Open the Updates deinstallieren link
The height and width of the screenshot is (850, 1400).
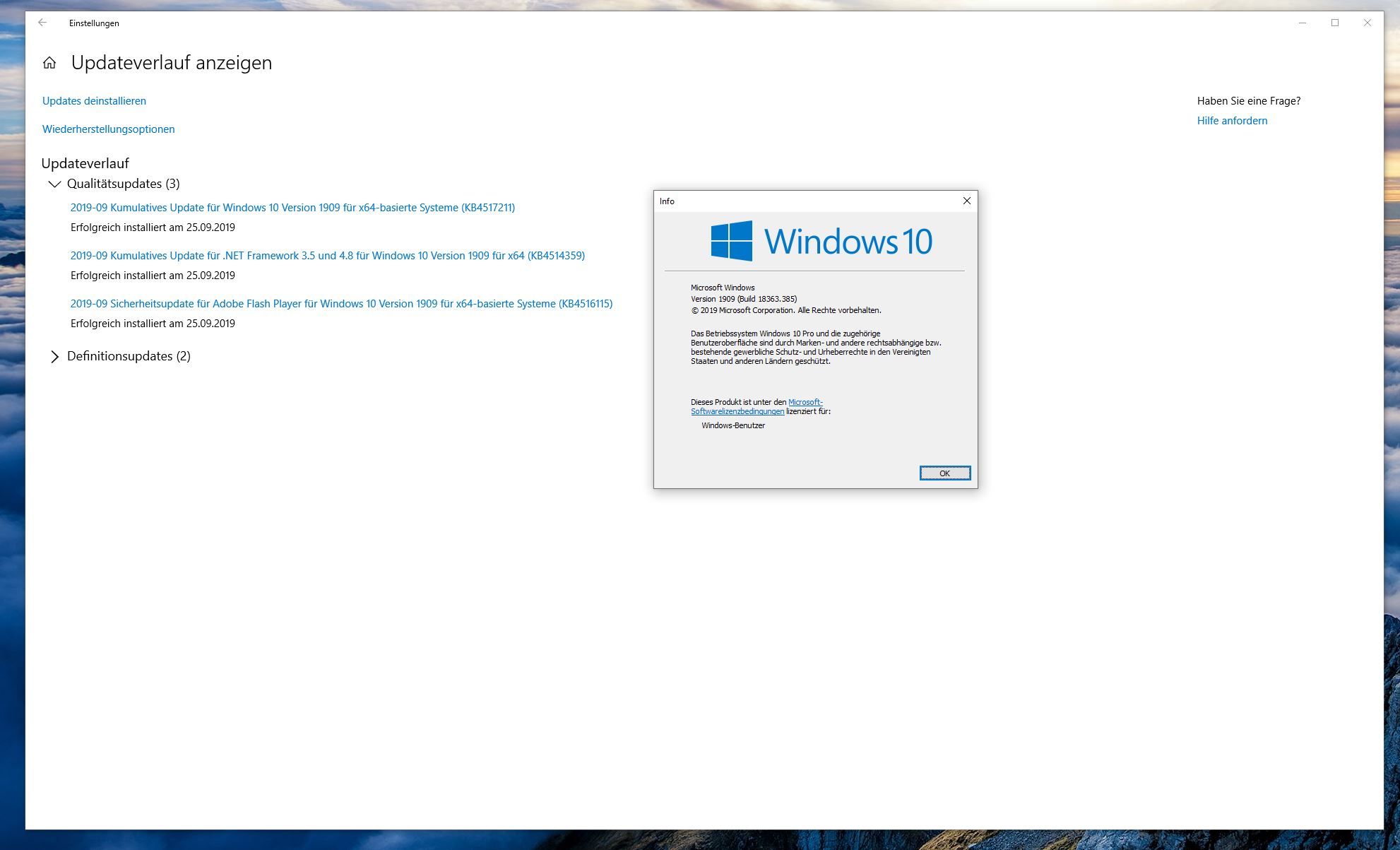click(94, 101)
